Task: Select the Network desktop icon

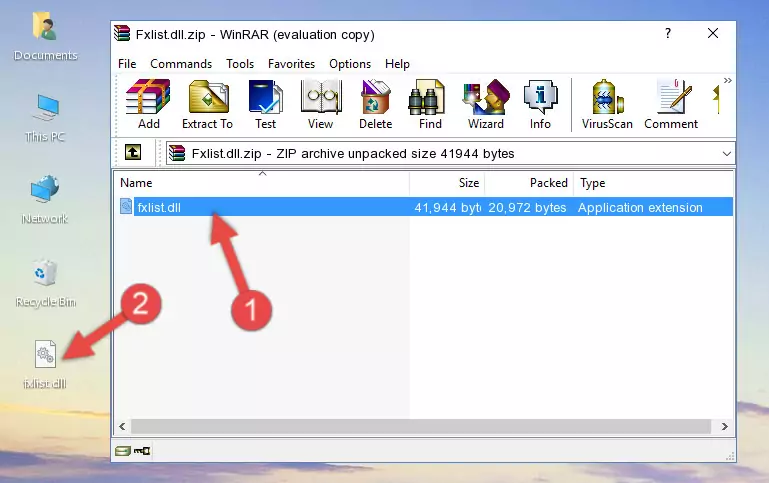Action: click(x=45, y=200)
